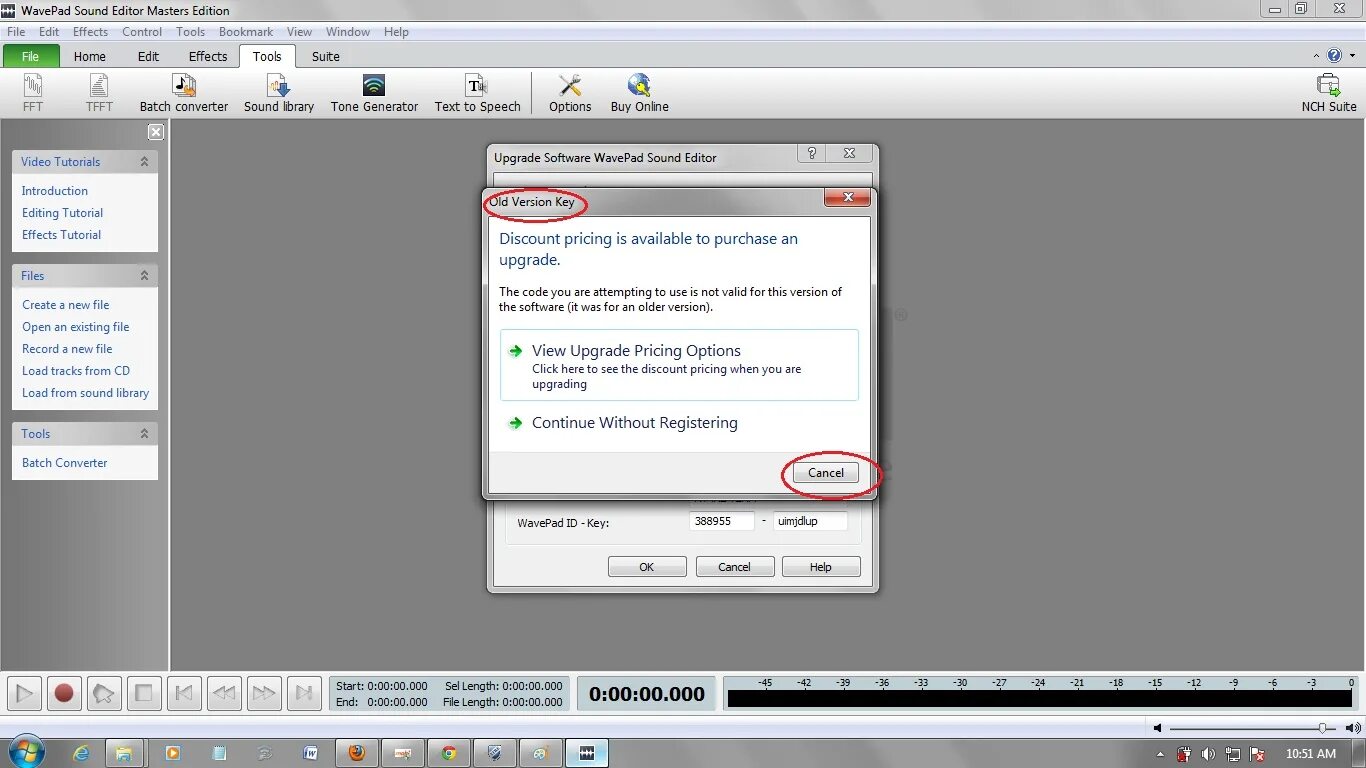Open the Editing Tutorial link

pos(62,213)
